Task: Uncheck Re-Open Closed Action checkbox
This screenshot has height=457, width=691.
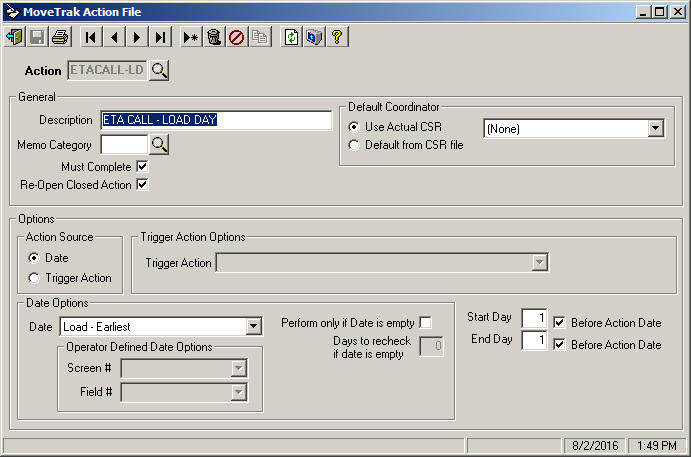Action: click(142, 184)
